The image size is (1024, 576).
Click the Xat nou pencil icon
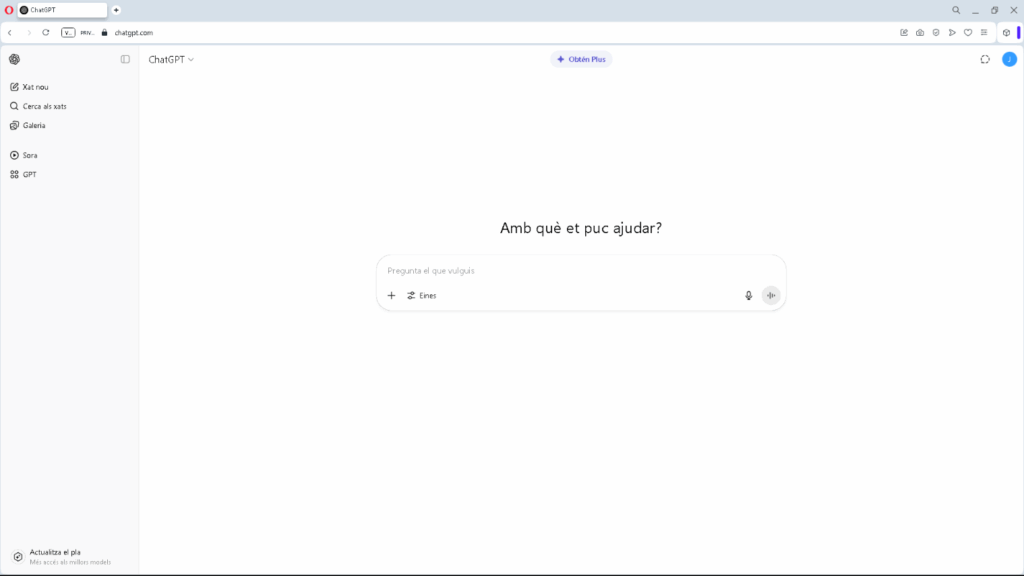click(x=14, y=87)
